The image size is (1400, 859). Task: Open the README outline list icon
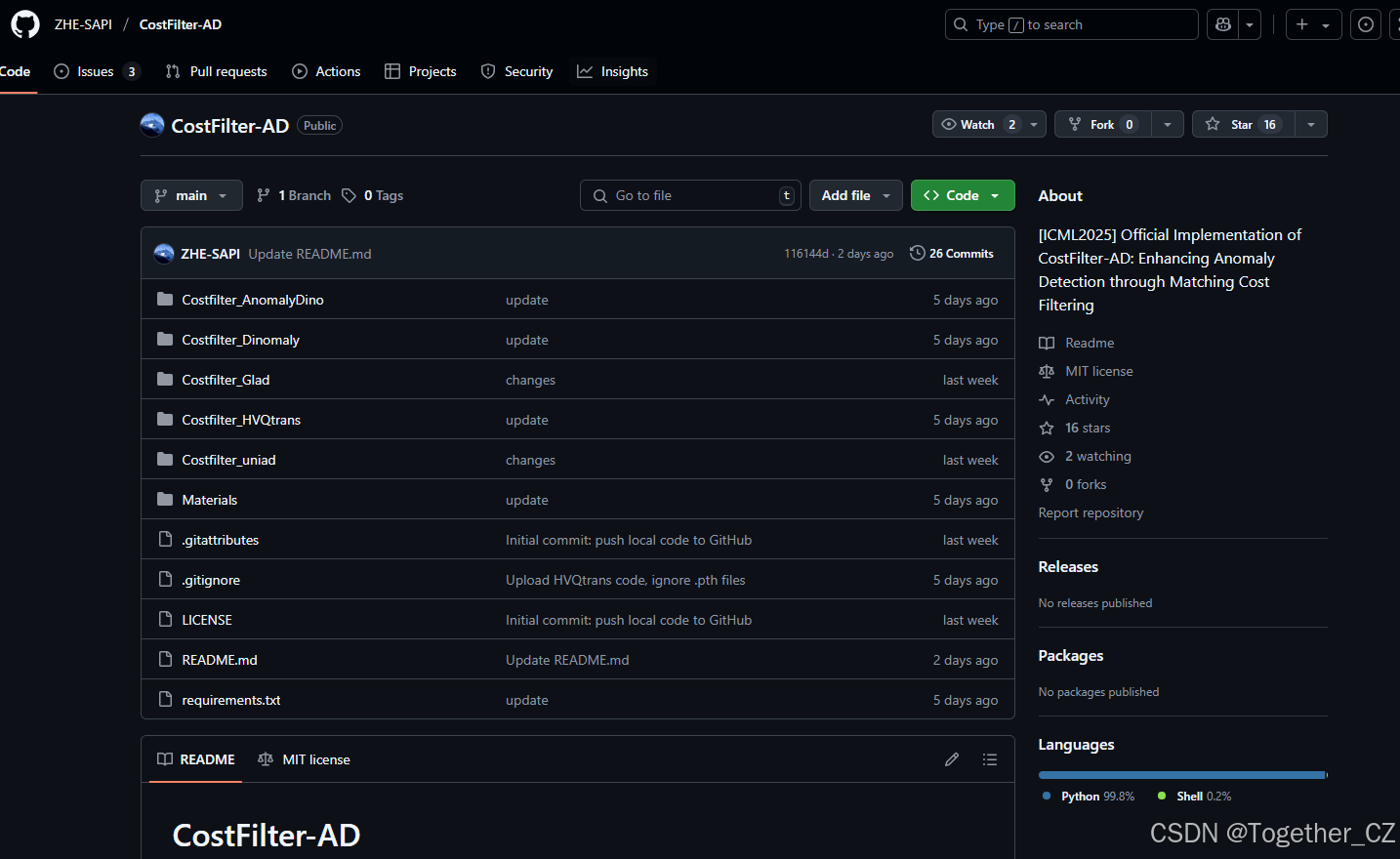pos(989,758)
